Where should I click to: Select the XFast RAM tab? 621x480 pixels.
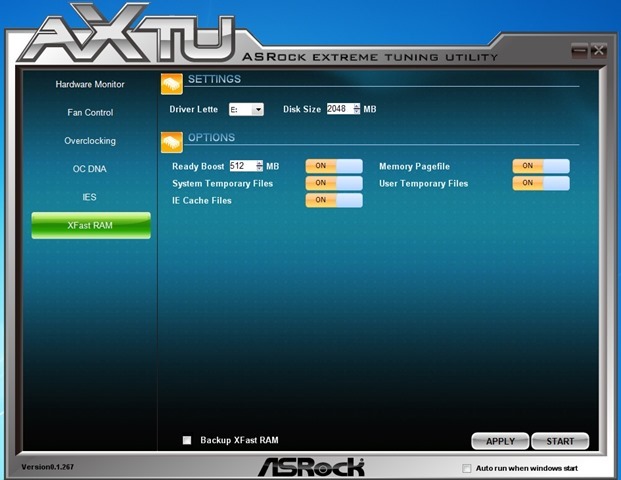coord(91,225)
